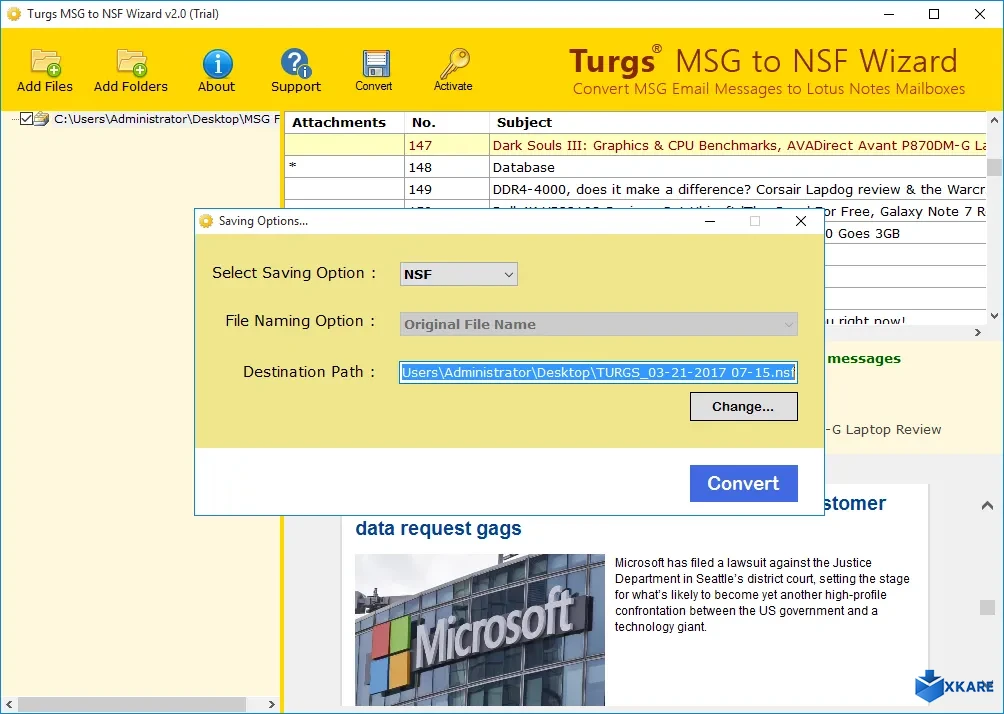
Task: Click the Change... button
Action: [x=743, y=407]
